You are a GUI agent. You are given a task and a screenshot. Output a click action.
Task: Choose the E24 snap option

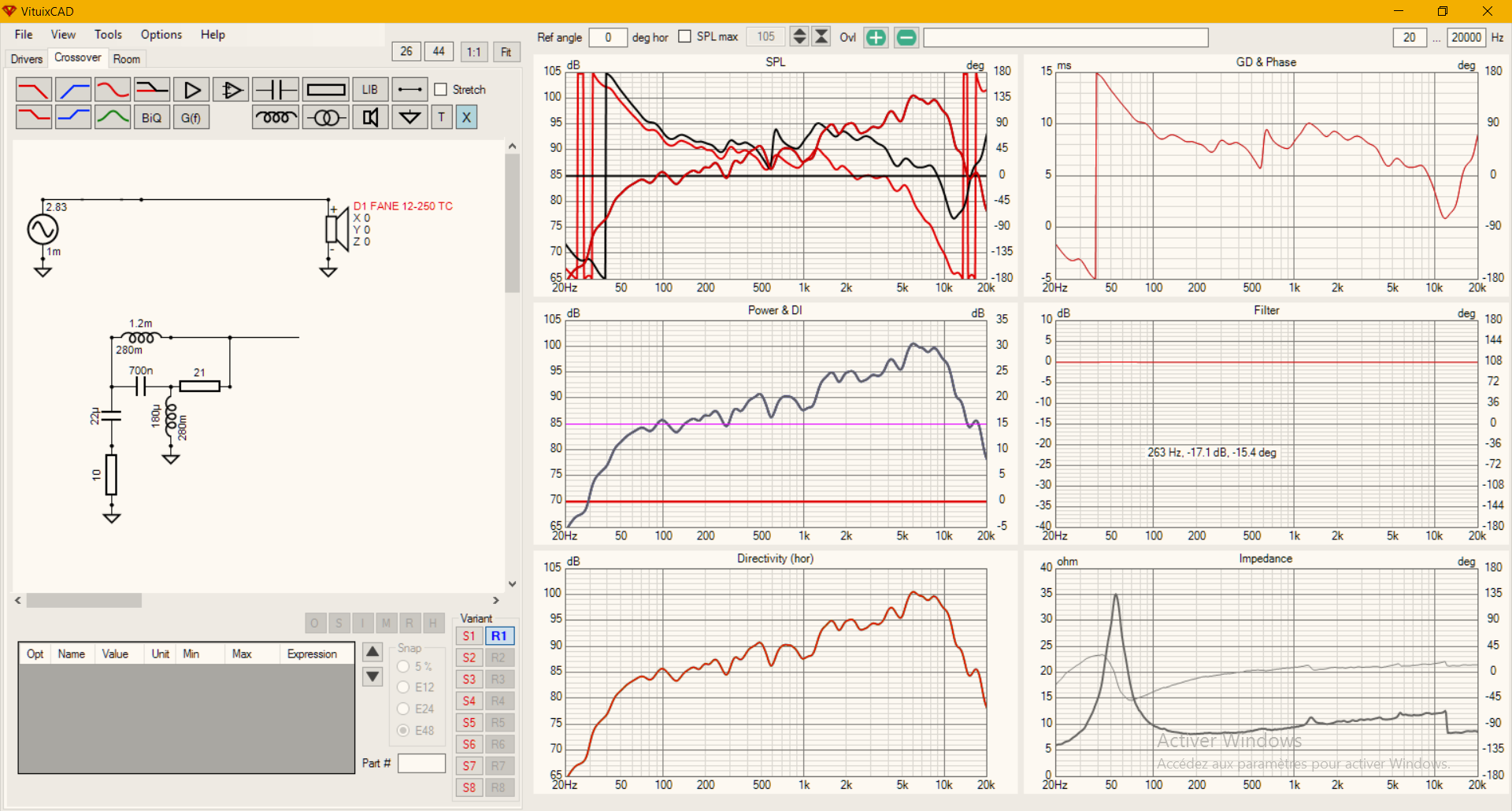[x=403, y=709]
